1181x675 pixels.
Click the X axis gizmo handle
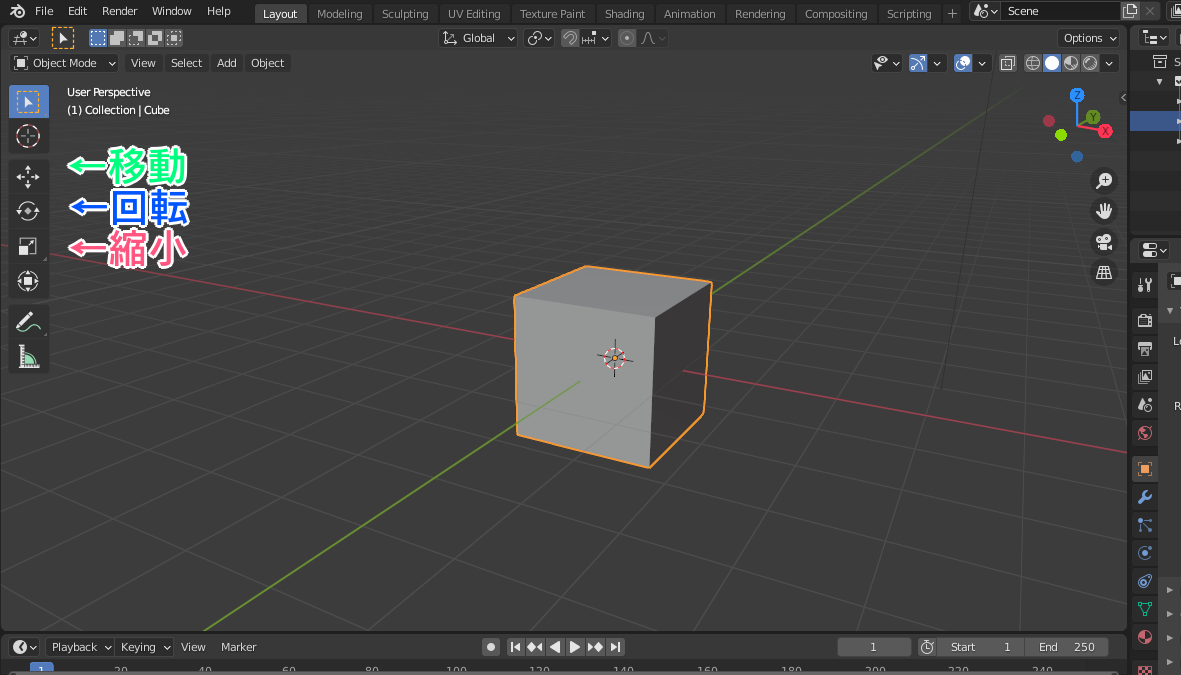tap(1105, 131)
